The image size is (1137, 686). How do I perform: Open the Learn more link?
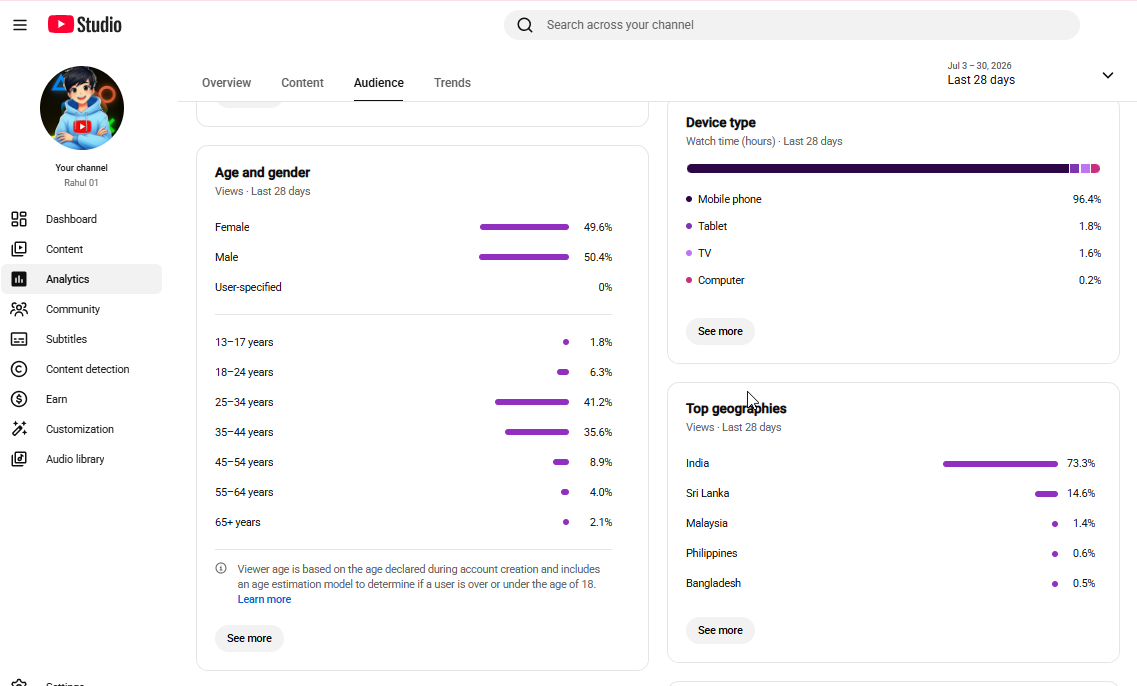click(264, 599)
